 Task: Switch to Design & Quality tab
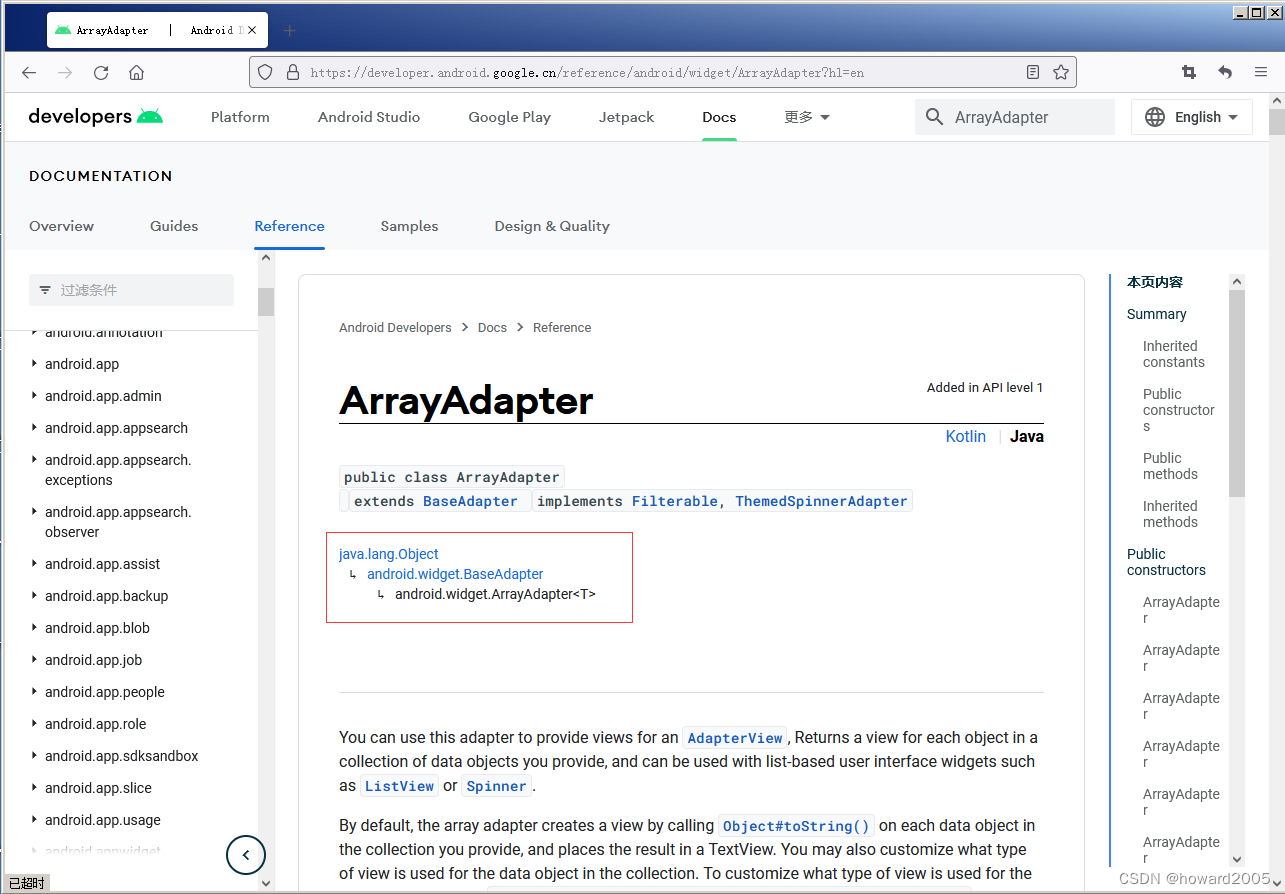pyautogui.click(x=552, y=226)
